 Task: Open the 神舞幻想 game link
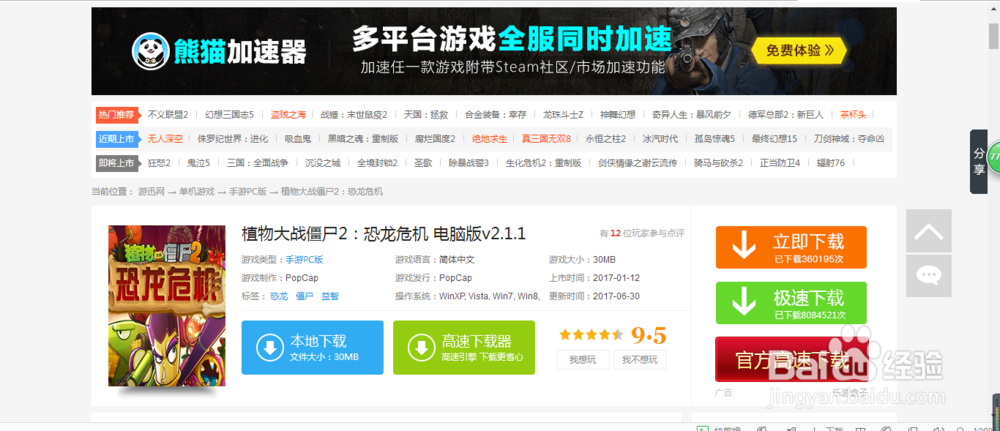(617, 115)
